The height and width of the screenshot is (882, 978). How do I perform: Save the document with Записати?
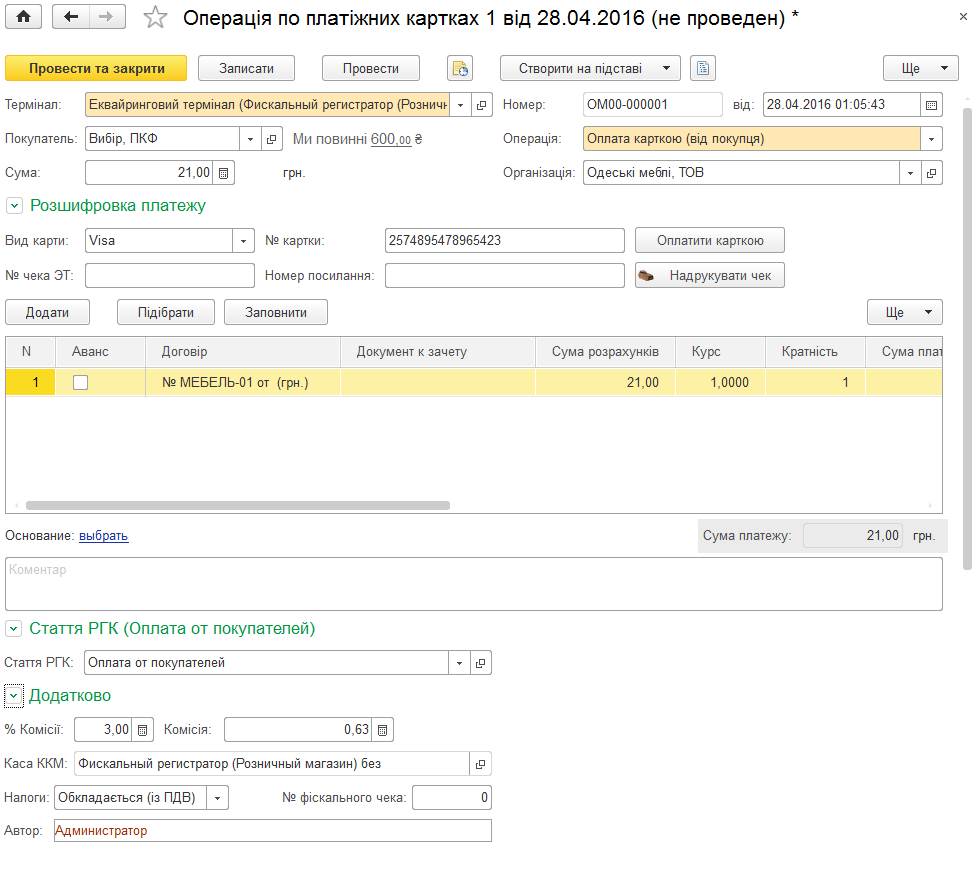click(246, 69)
